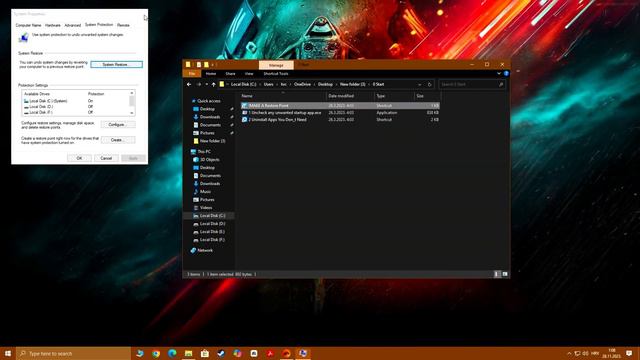Open Google Chrome from taskbar

pyautogui.click(x=156, y=353)
